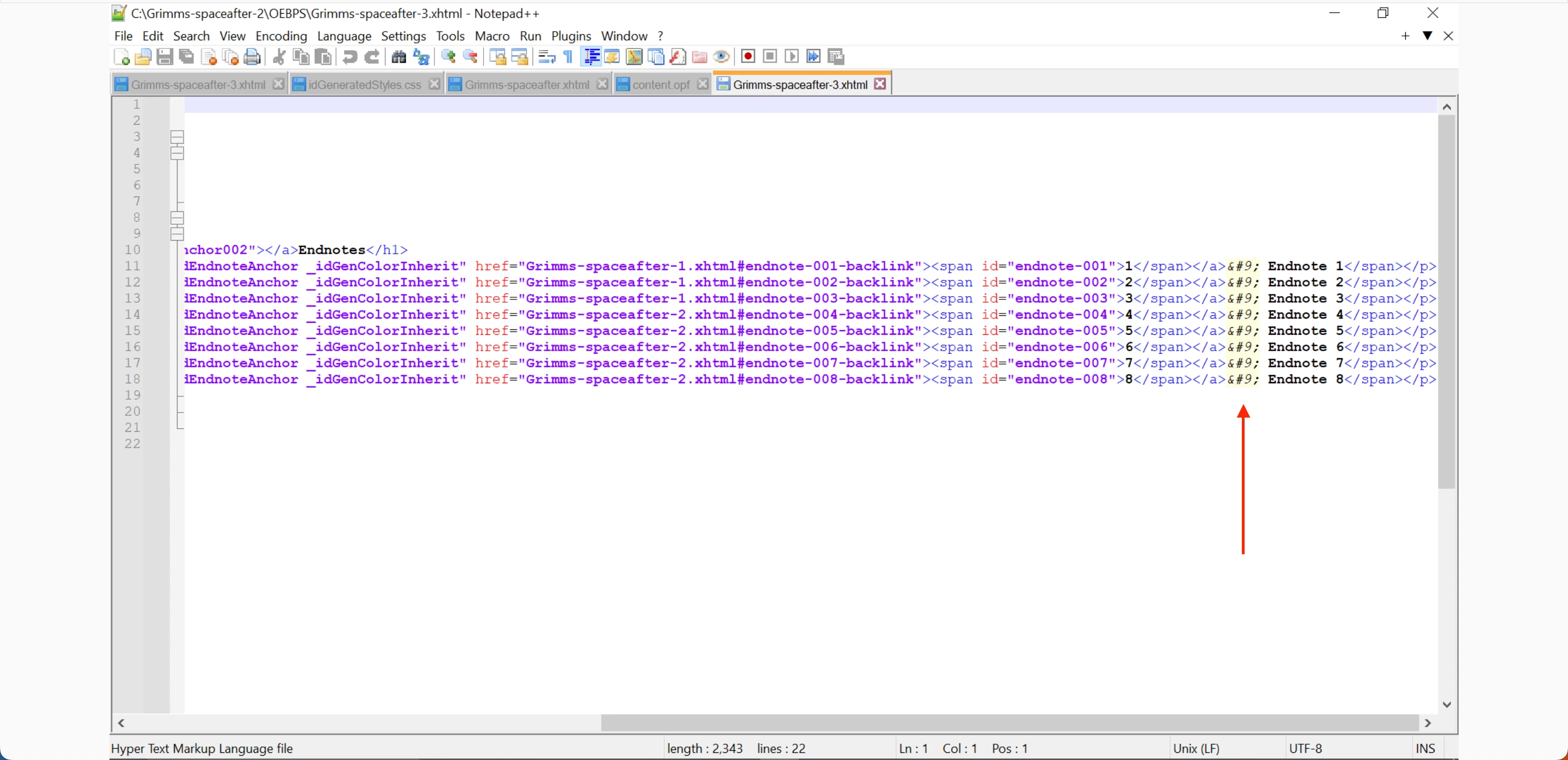Start macro recording with red dot
Screen dimensions: 1568x760
748,57
